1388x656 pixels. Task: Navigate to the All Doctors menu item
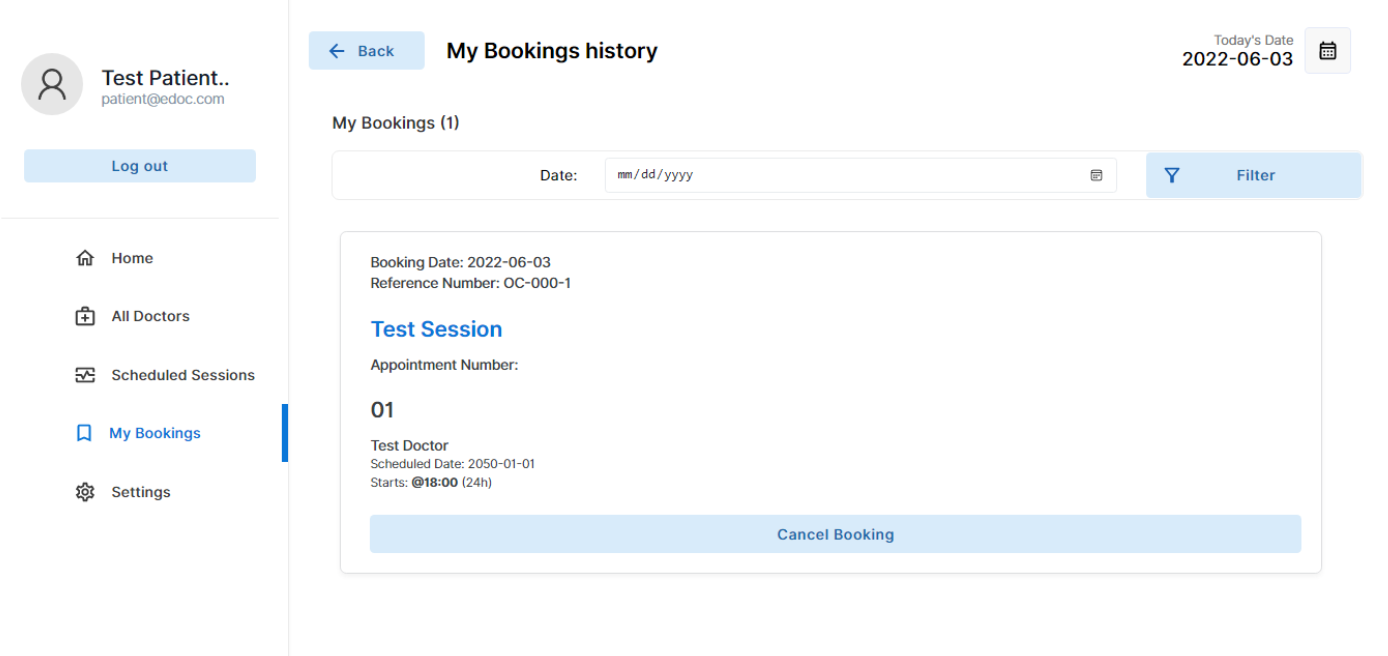[150, 317]
